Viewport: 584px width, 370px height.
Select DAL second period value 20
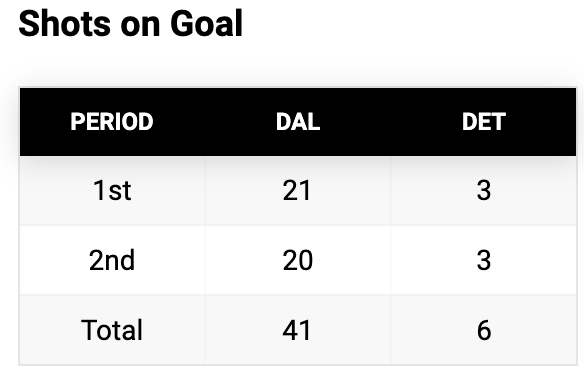click(x=298, y=260)
